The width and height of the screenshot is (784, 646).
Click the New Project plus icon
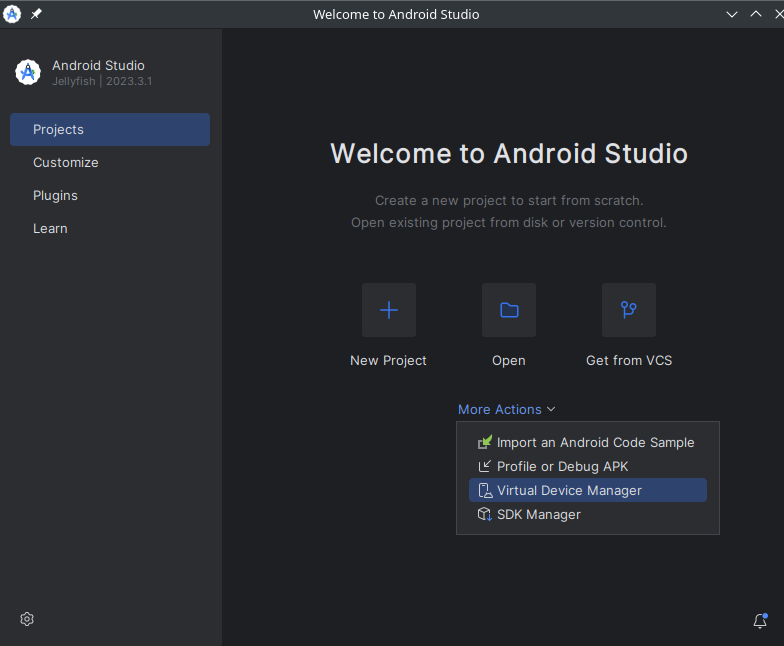(389, 310)
